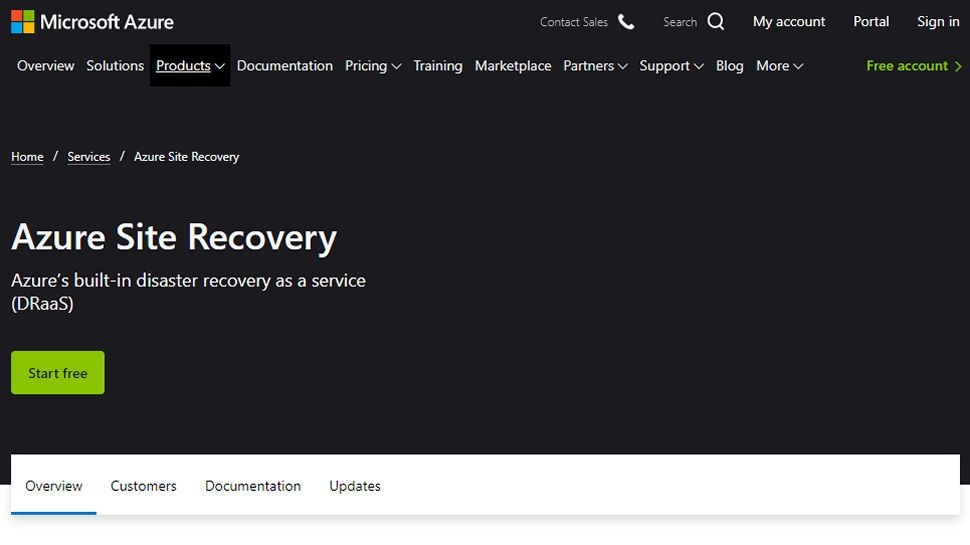
Task: Switch to the Documentation tab below the hero
Action: pyautogui.click(x=253, y=486)
